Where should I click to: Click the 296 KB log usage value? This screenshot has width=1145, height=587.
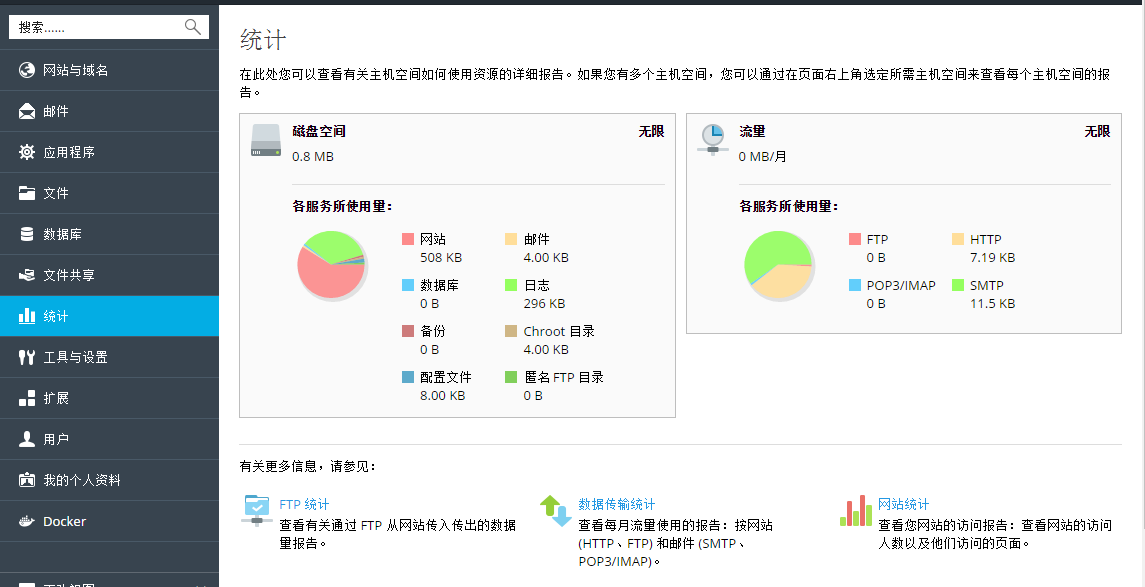[x=544, y=304]
